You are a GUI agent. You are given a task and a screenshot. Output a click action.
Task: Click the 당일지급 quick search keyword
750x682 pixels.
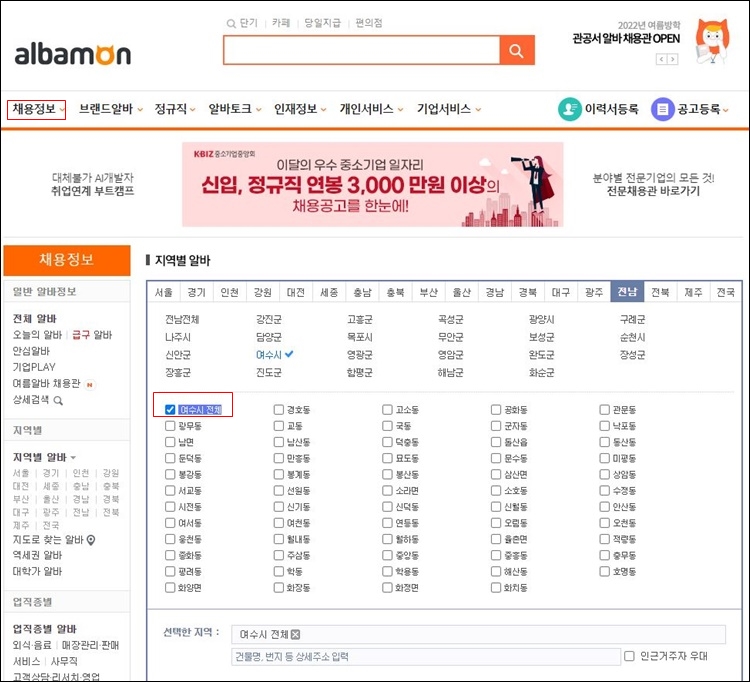tap(322, 23)
